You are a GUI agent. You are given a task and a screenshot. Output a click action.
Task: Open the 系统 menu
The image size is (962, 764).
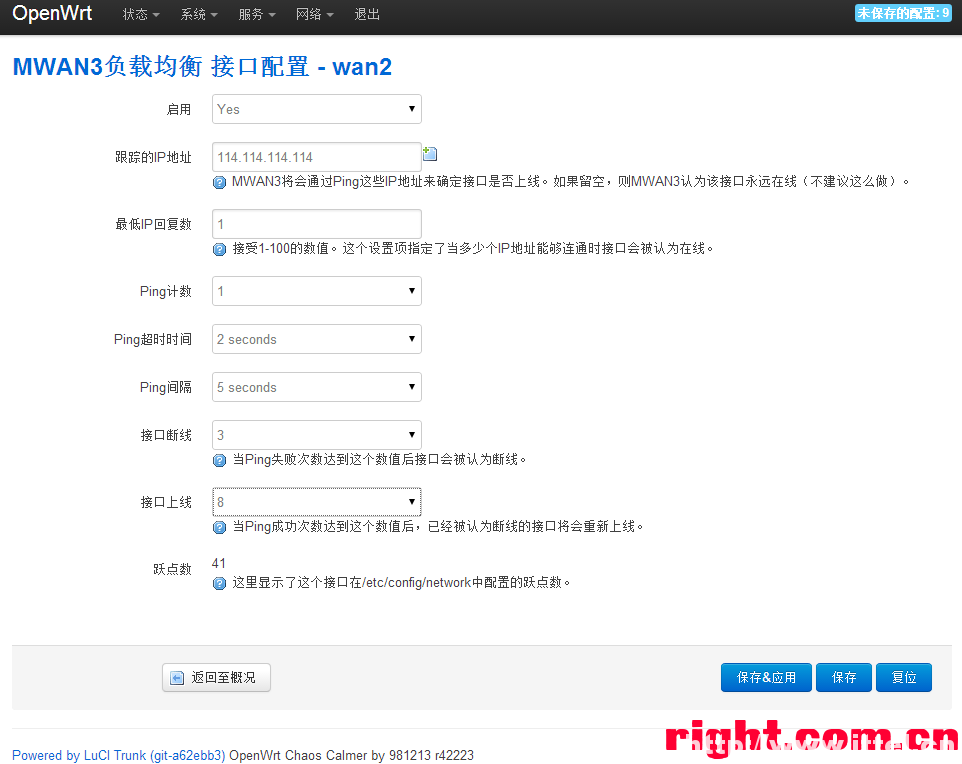[199, 14]
